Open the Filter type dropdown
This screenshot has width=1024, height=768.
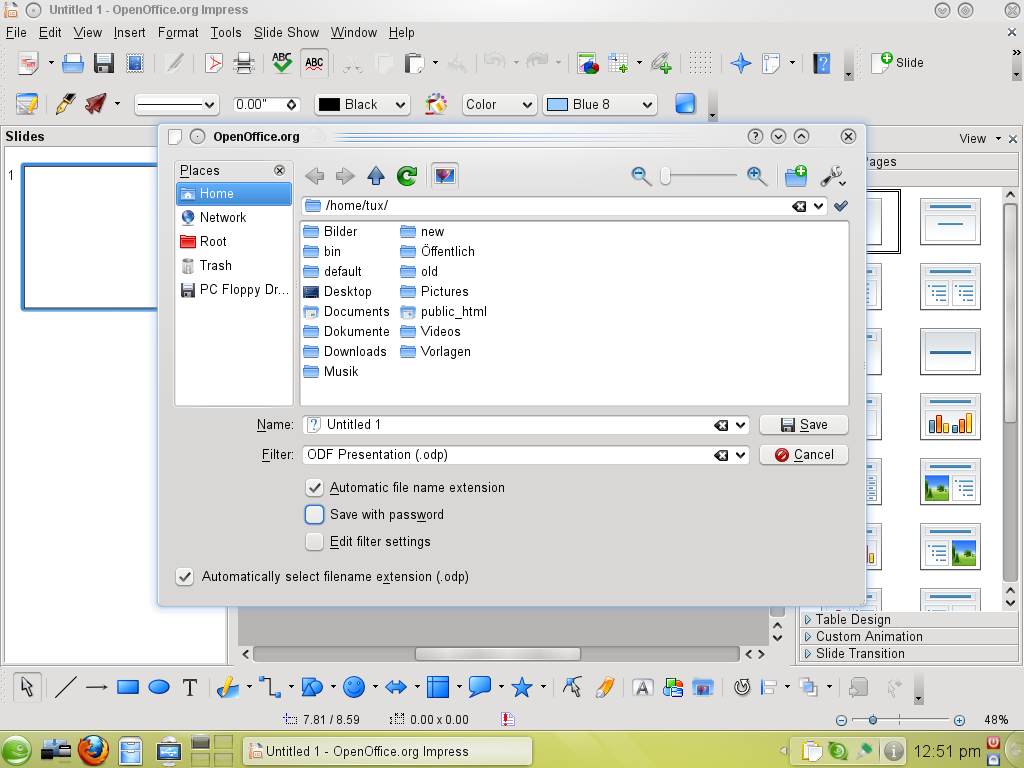pyautogui.click(x=740, y=455)
